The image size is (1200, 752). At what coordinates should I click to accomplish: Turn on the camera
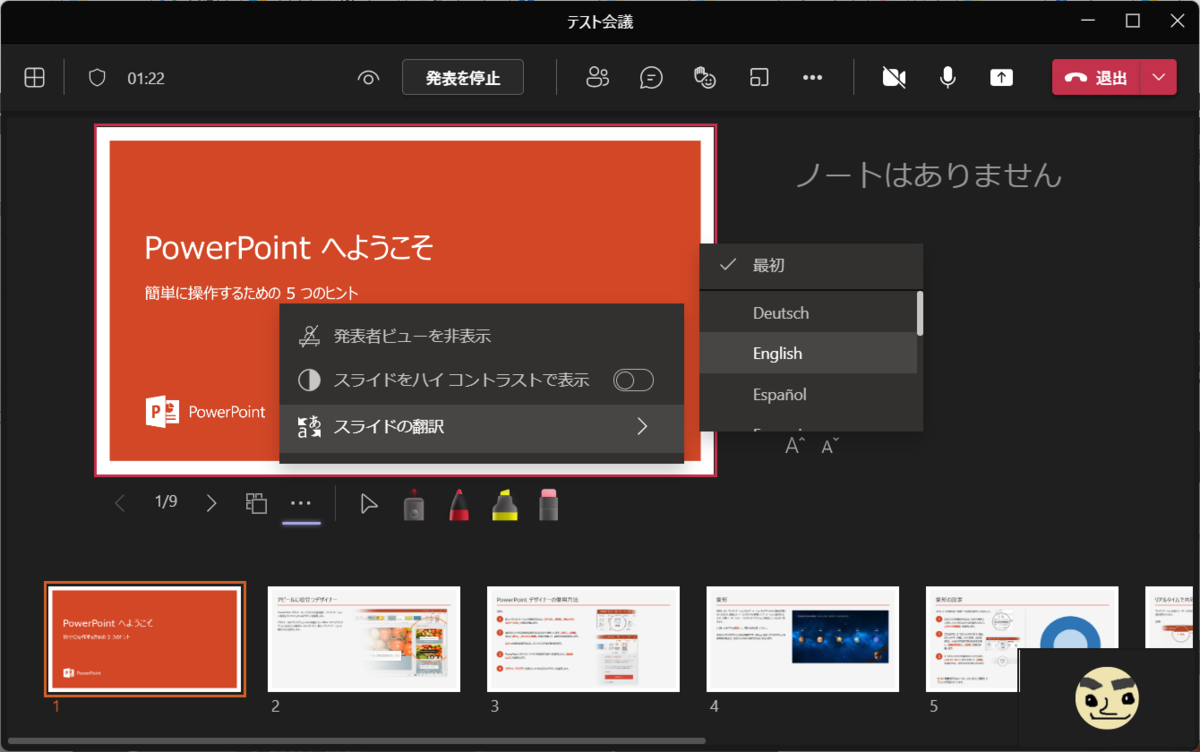pyautogui.click(x=894, y=78)
